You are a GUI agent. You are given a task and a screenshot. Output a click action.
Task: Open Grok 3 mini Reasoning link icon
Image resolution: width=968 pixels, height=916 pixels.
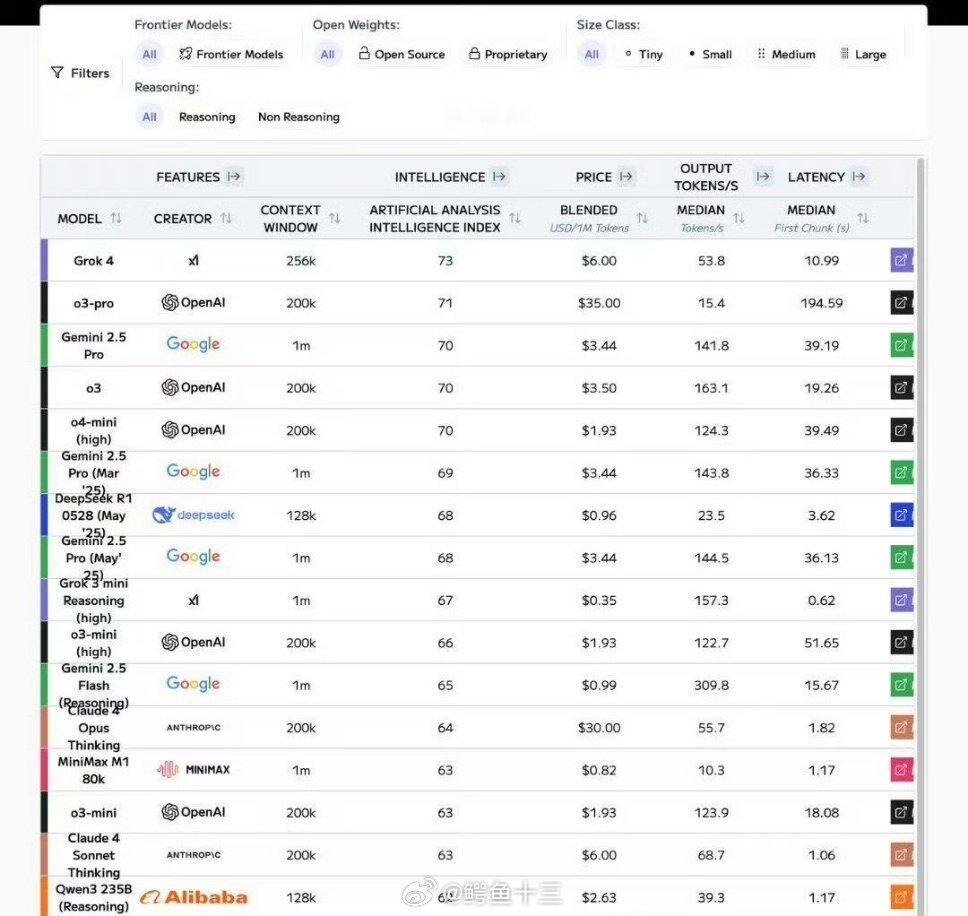(x=901, y=600)
